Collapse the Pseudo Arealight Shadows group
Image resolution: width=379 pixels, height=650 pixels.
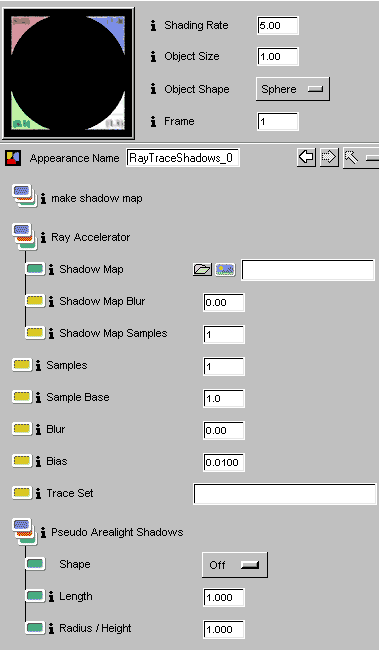tap(24, 532)
